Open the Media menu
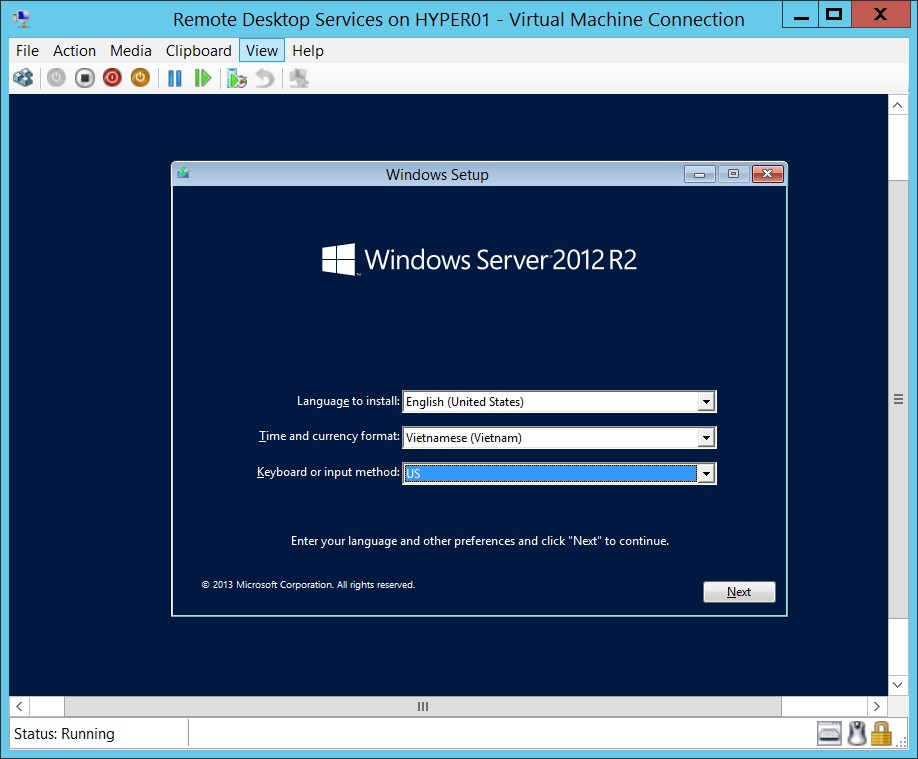 (x=131, y=51)
